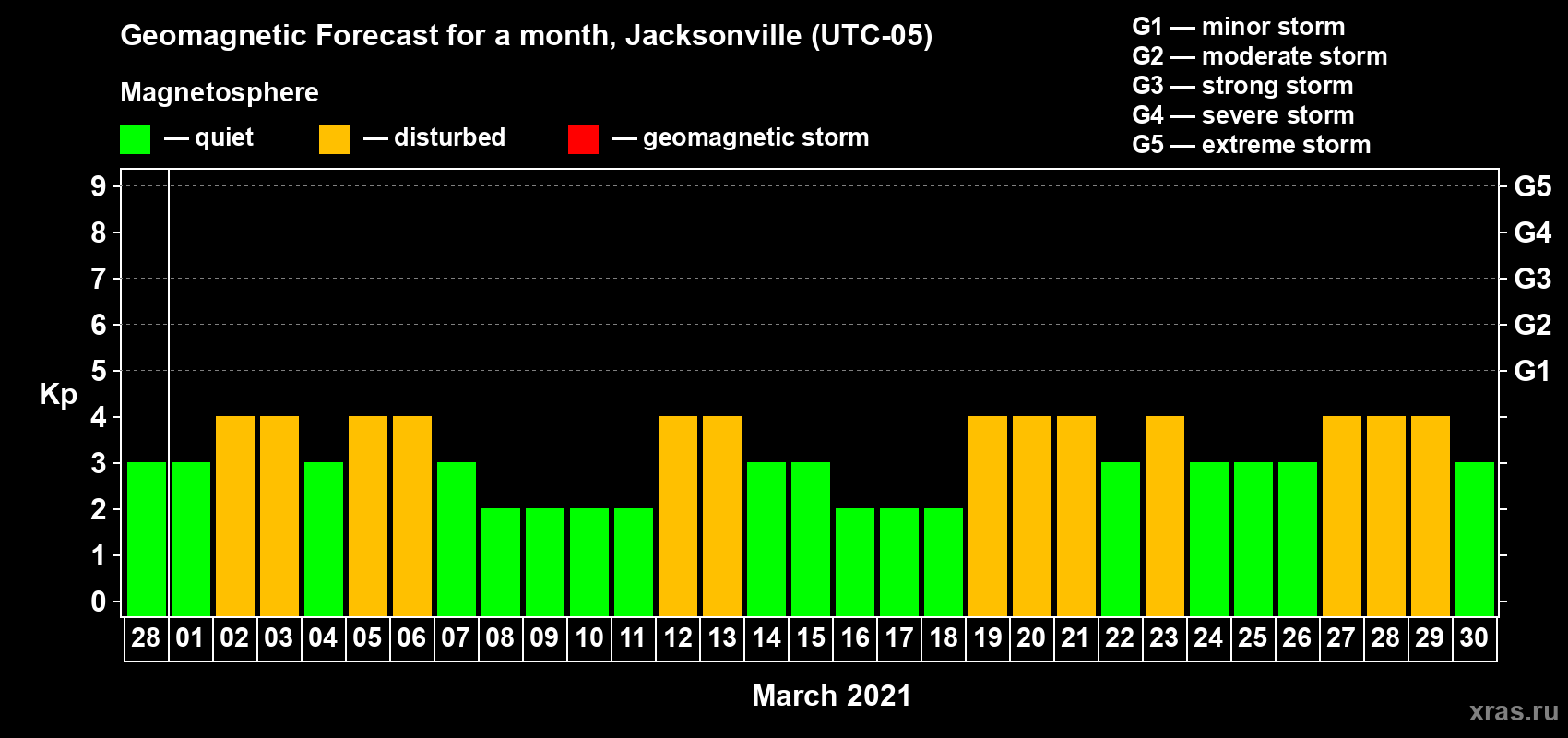Screen dimensions: 1568x738
Task: Click the date cell "12" on the x-axis
Action: [678, 638]
